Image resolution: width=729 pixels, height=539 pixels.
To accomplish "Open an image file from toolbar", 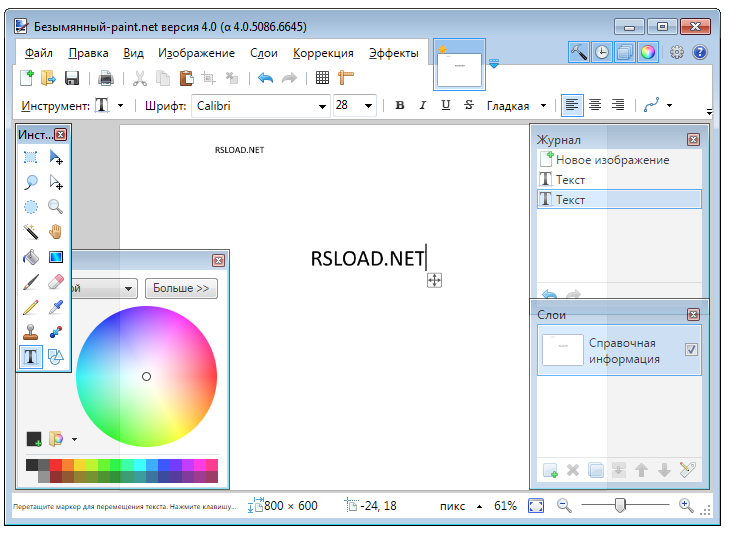I will click(x=48, y=78).
